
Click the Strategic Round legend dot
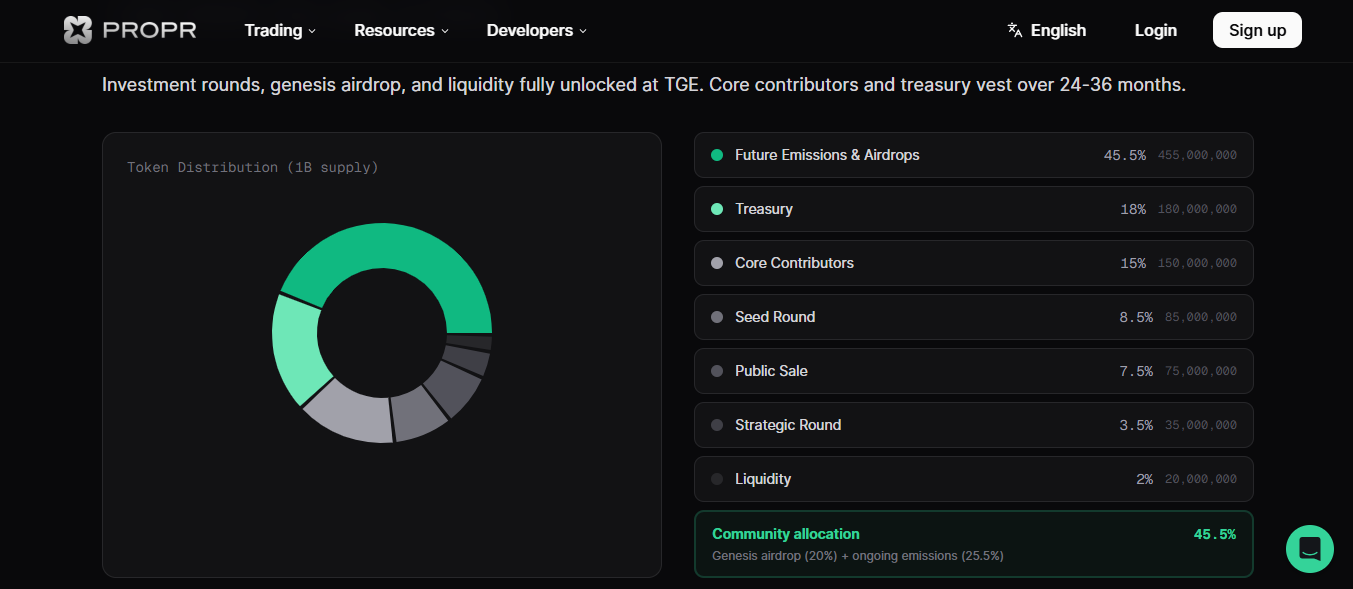point(716,425)
